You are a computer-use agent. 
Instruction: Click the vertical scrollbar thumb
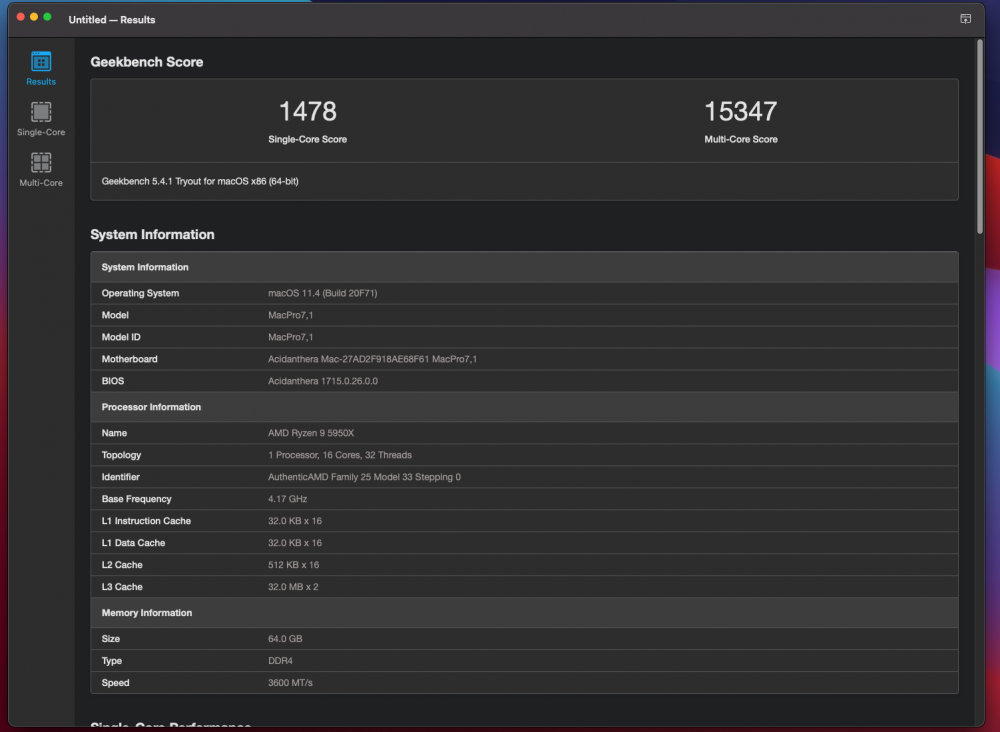tap(980, 137)
